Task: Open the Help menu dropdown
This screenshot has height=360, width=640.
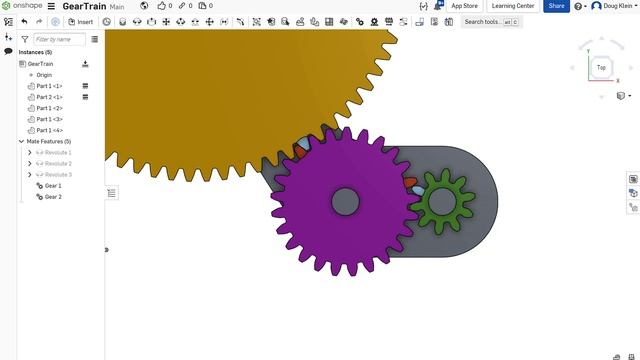Action: pos(580,6)
